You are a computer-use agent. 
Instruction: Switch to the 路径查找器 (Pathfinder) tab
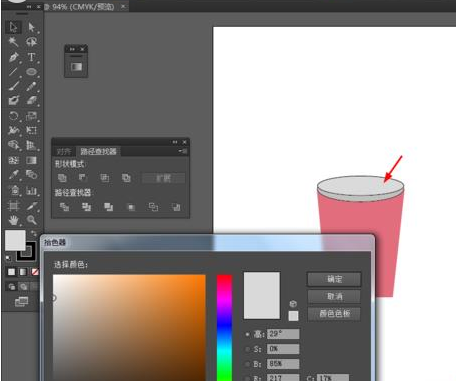point(98,152)
